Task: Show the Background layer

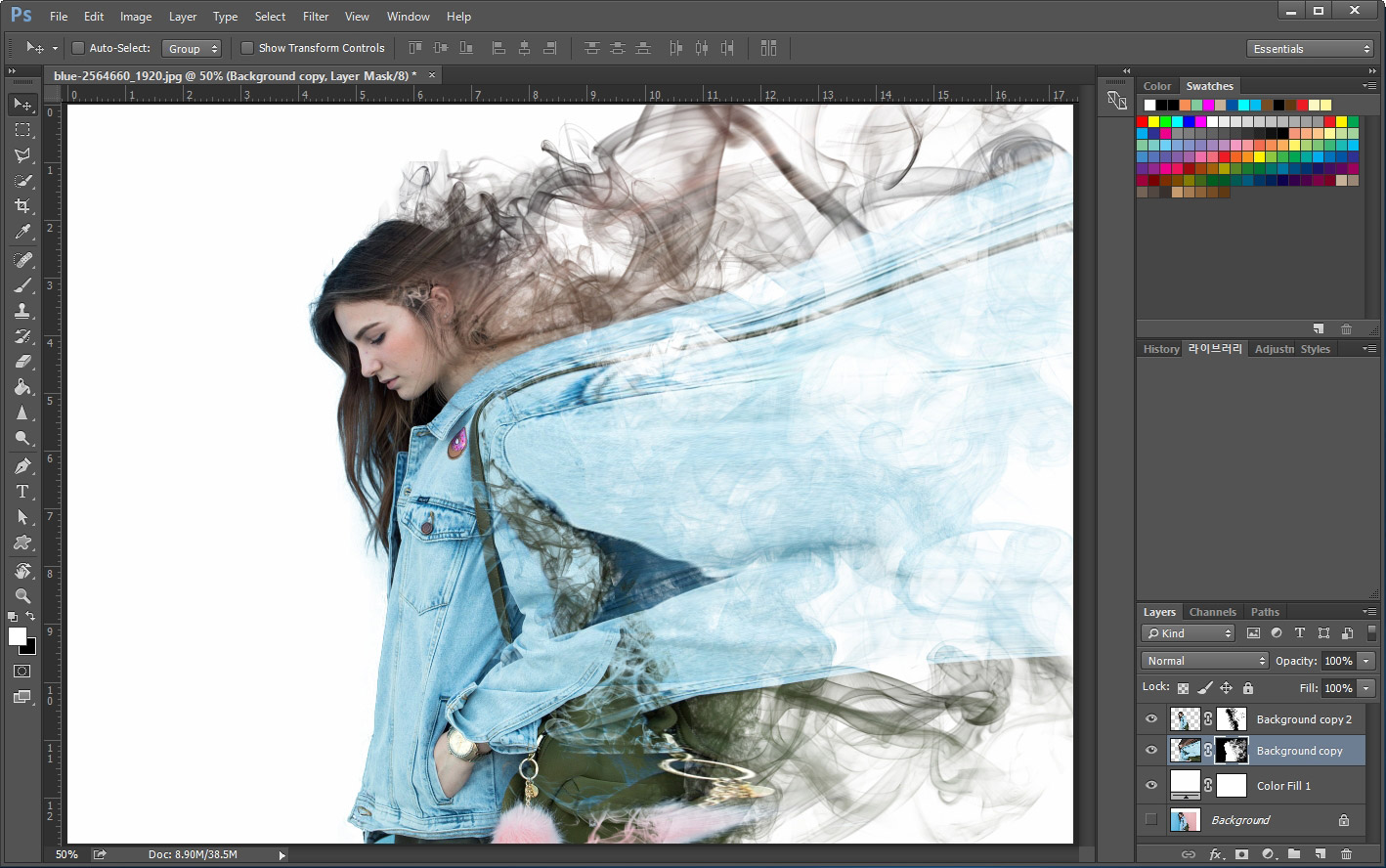Action: tap(1151, 820)
